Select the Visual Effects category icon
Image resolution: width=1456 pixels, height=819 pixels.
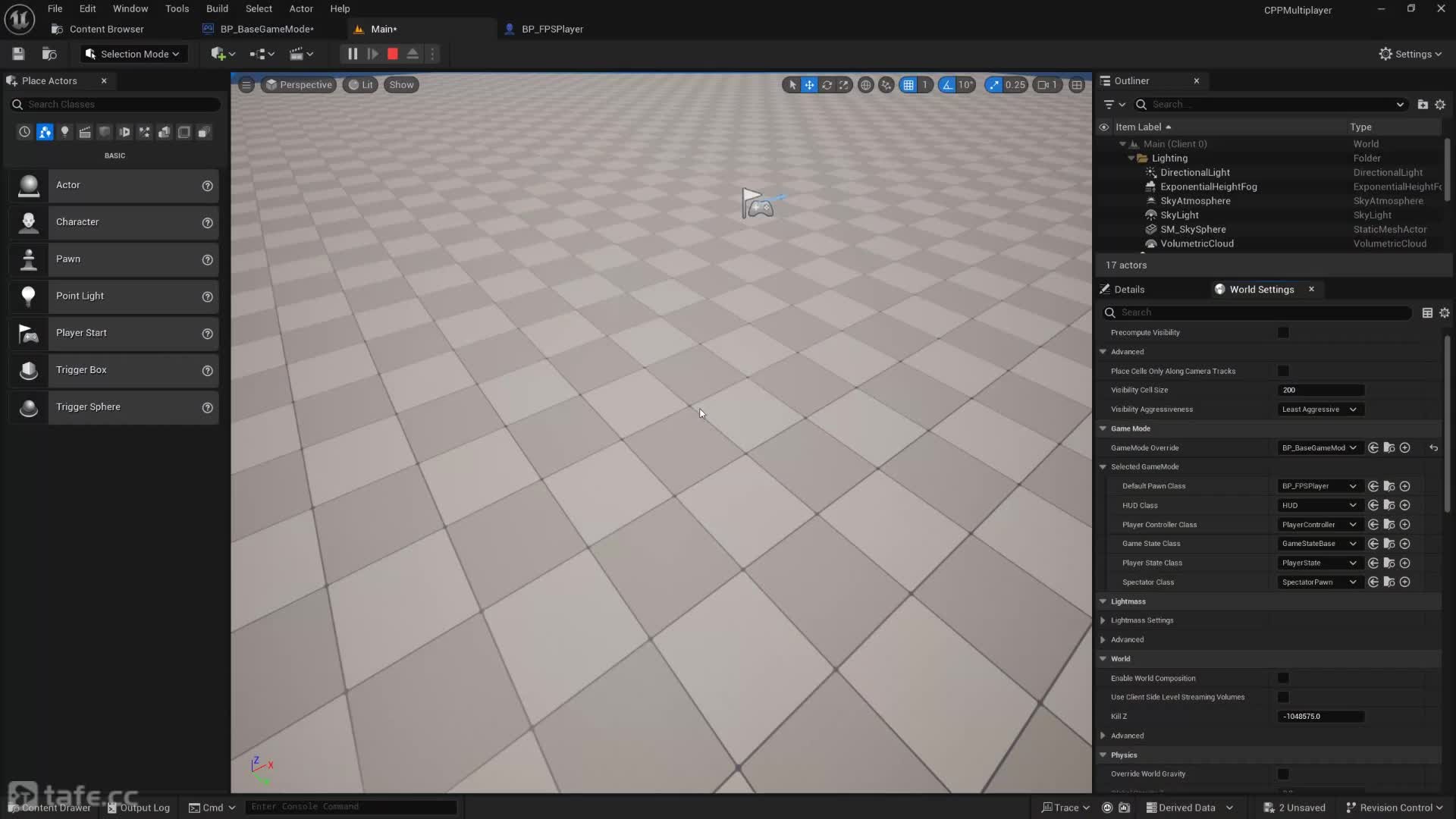coord(144,132)
